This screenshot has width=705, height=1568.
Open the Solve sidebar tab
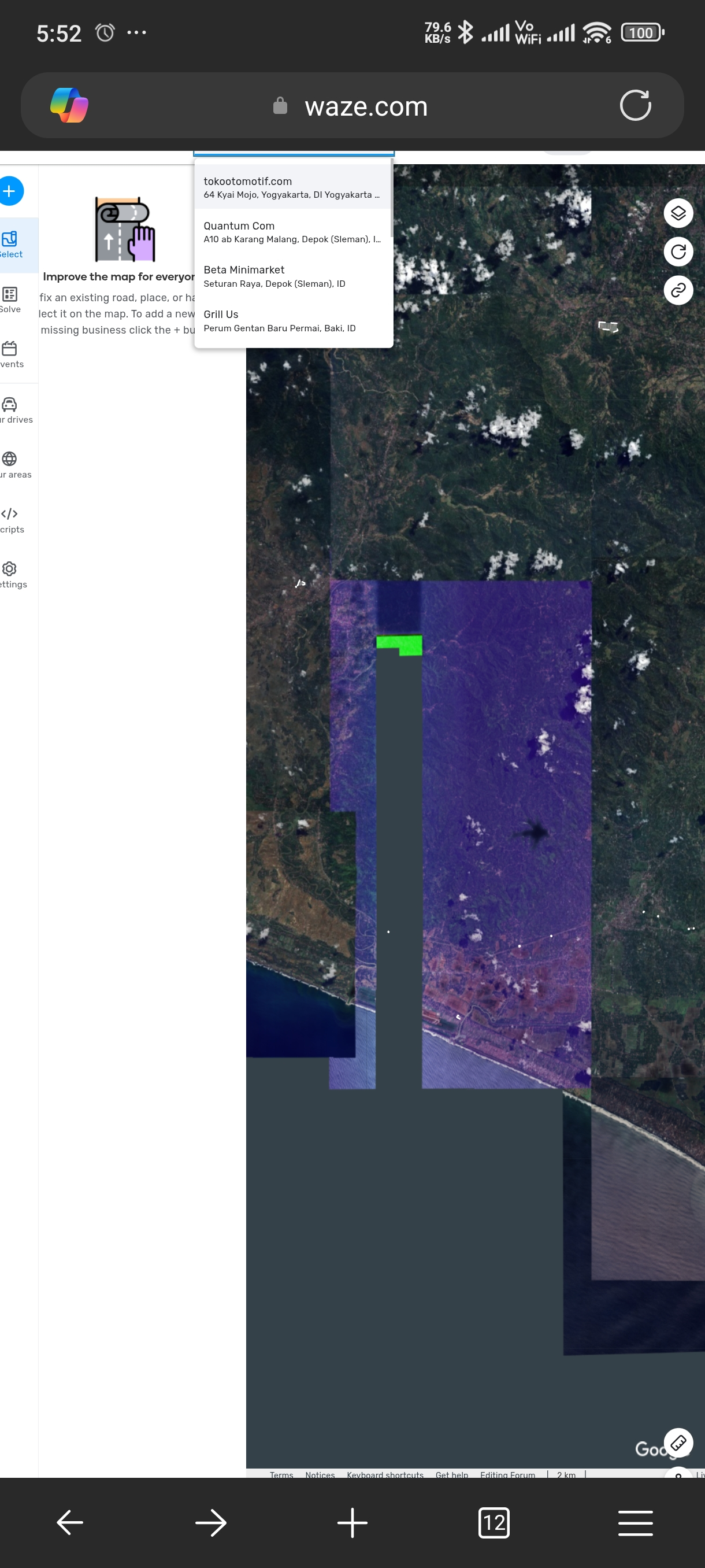click(10, 300)
